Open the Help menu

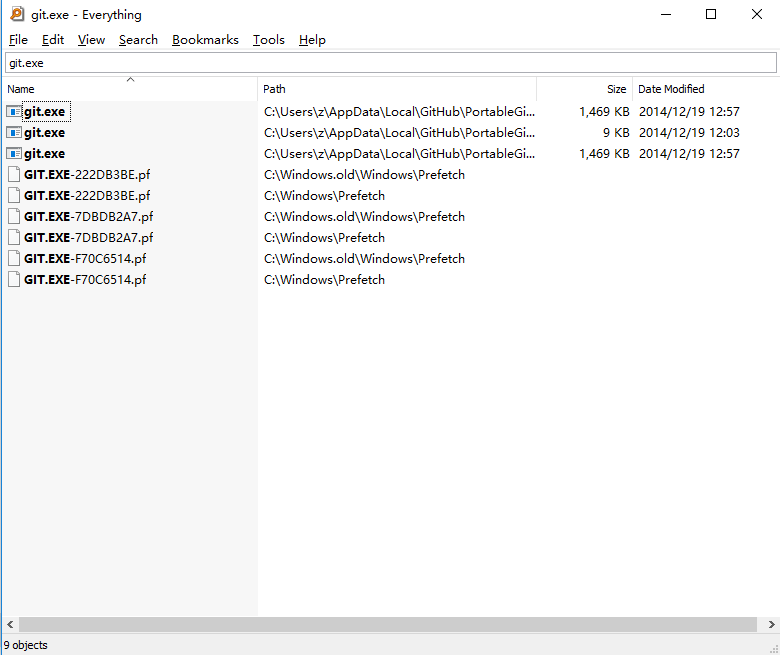click(x=312, y=40)
